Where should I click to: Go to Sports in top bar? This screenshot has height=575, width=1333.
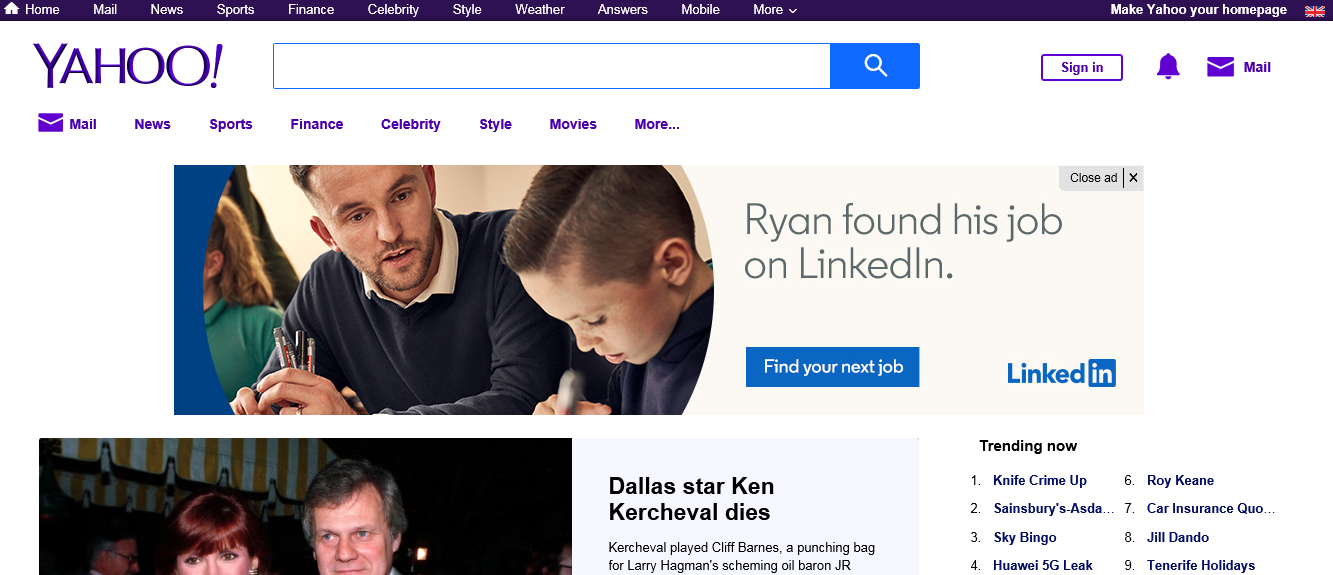pos(236,9)
